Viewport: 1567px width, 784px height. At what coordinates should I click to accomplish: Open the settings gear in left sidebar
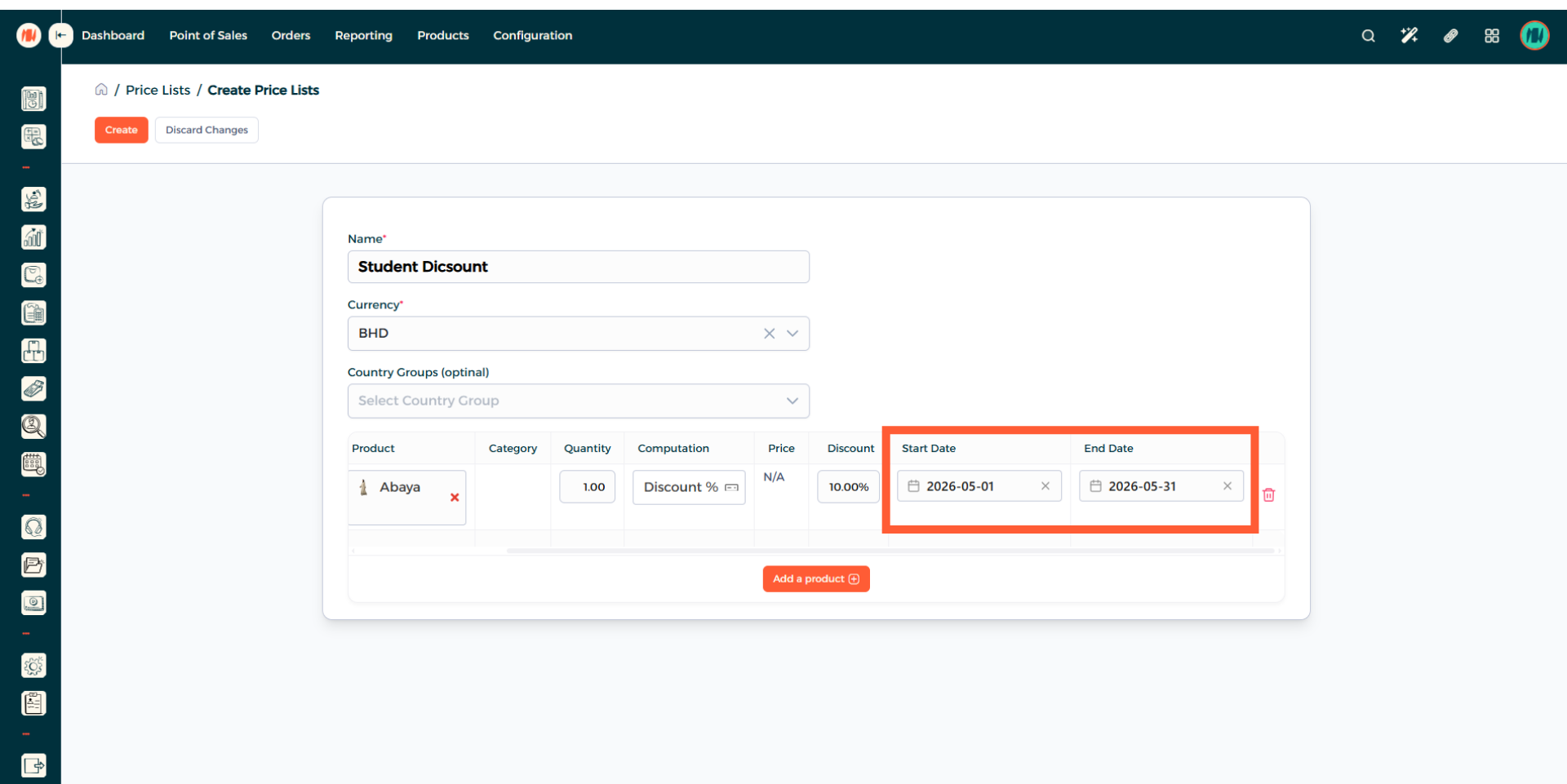[33, 666]
